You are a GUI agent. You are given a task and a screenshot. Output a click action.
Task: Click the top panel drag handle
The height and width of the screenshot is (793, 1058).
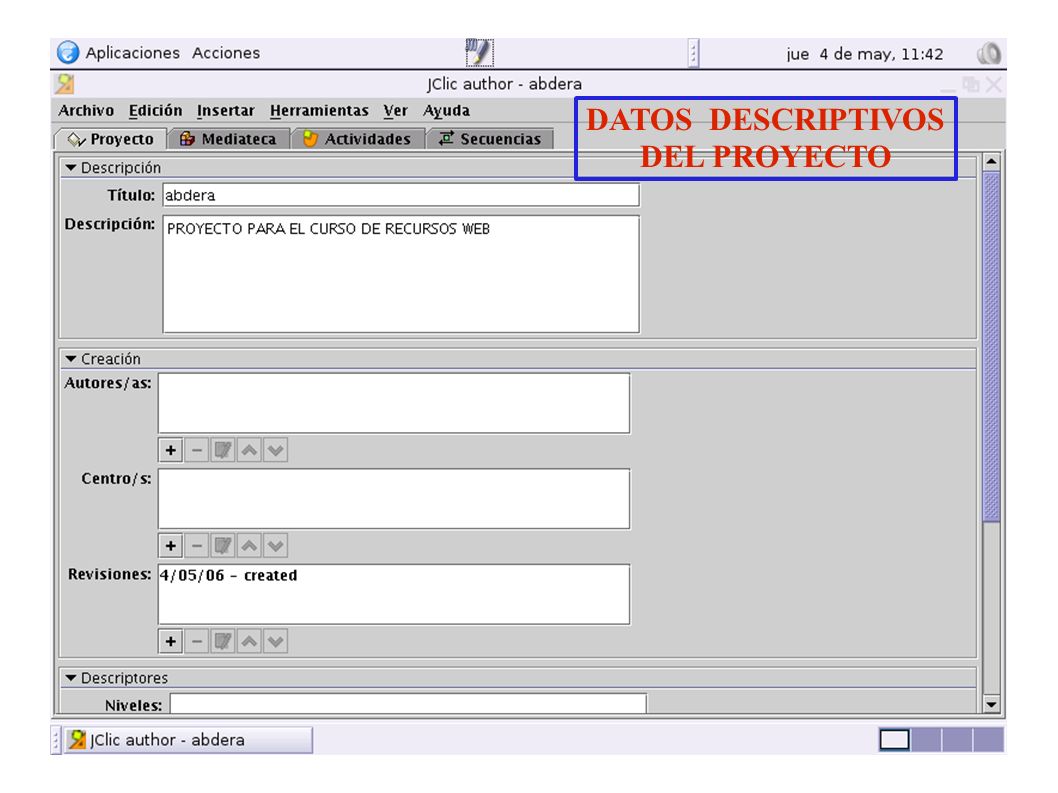point(693,53)
